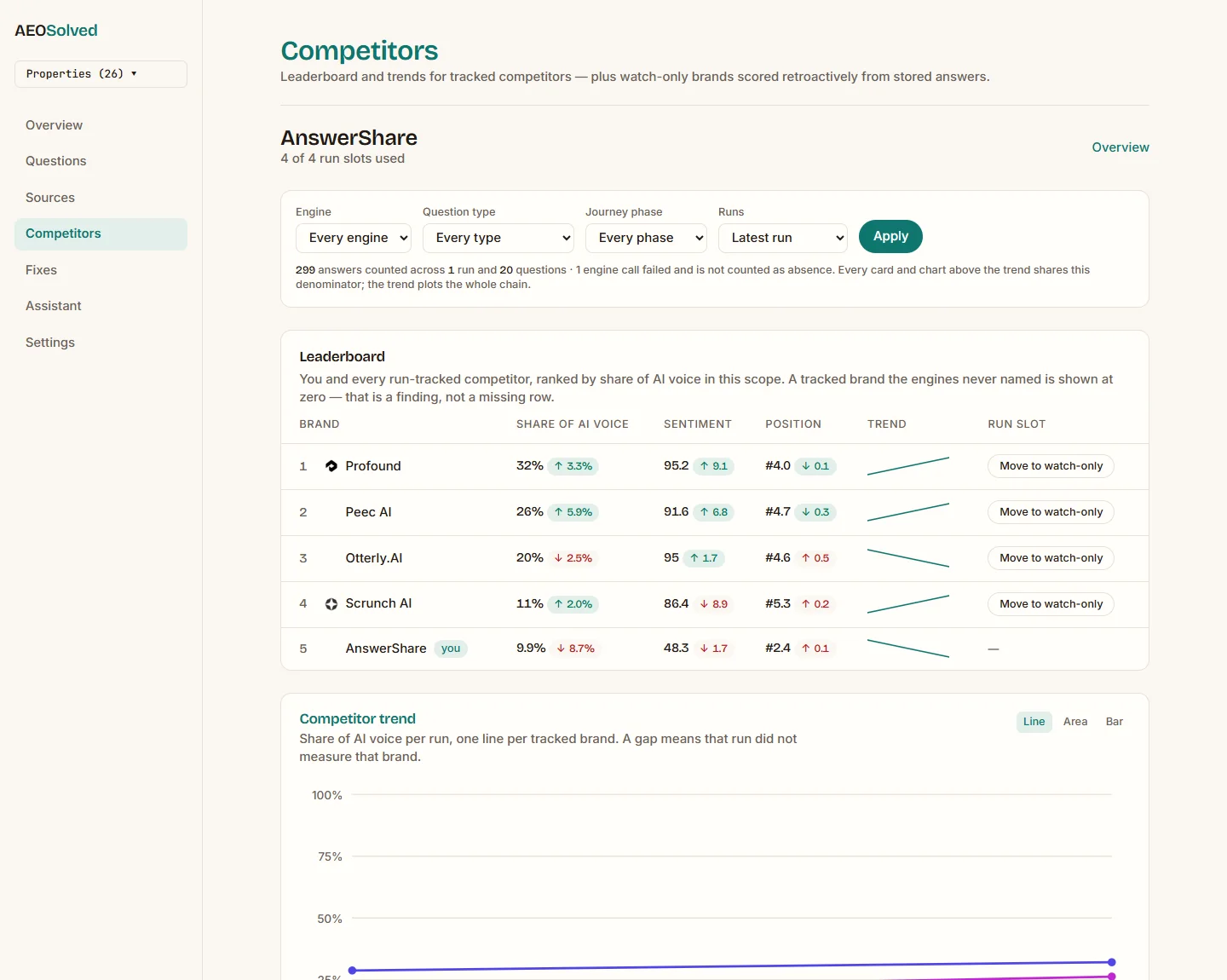Move Peec AI to watch-only

(1051, 512)
